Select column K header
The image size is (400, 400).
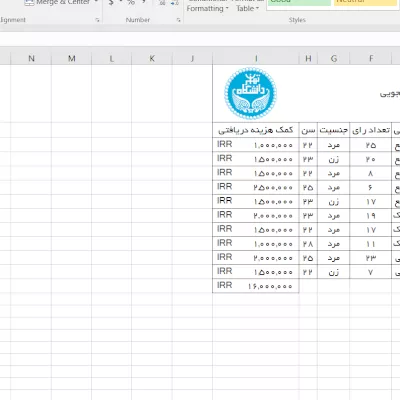(x=152, y=59)
